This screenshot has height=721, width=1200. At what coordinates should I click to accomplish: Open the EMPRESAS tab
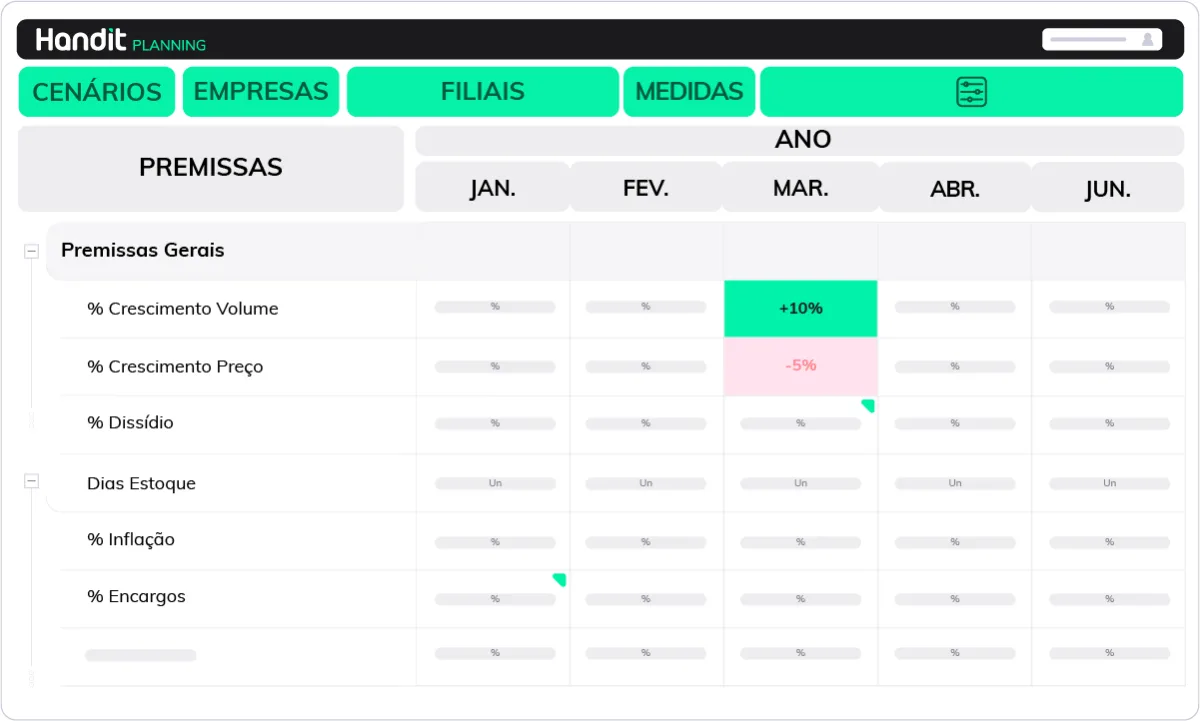[x=261, y=92]
